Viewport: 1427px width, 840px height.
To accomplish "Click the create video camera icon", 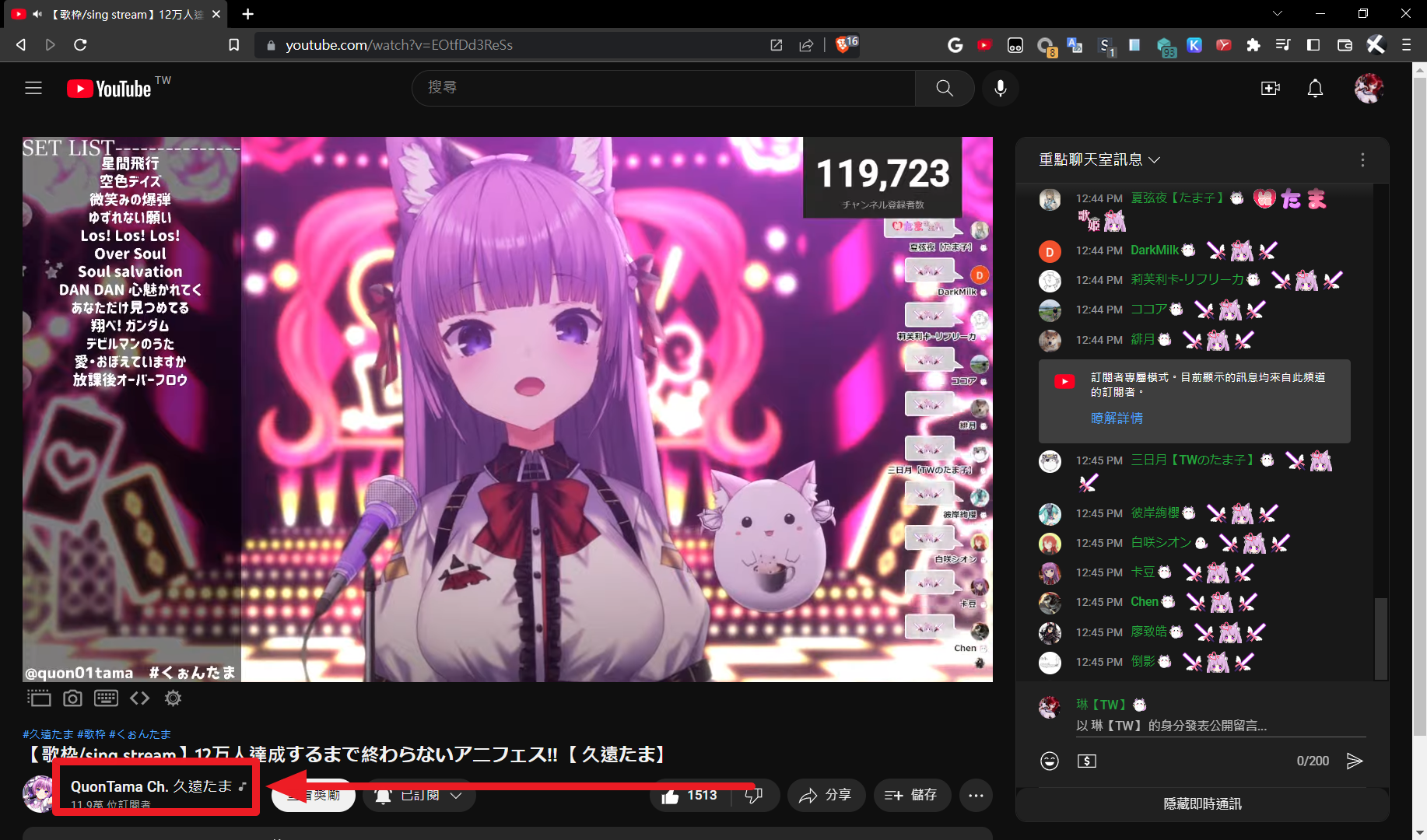I will click(1270, 89).
